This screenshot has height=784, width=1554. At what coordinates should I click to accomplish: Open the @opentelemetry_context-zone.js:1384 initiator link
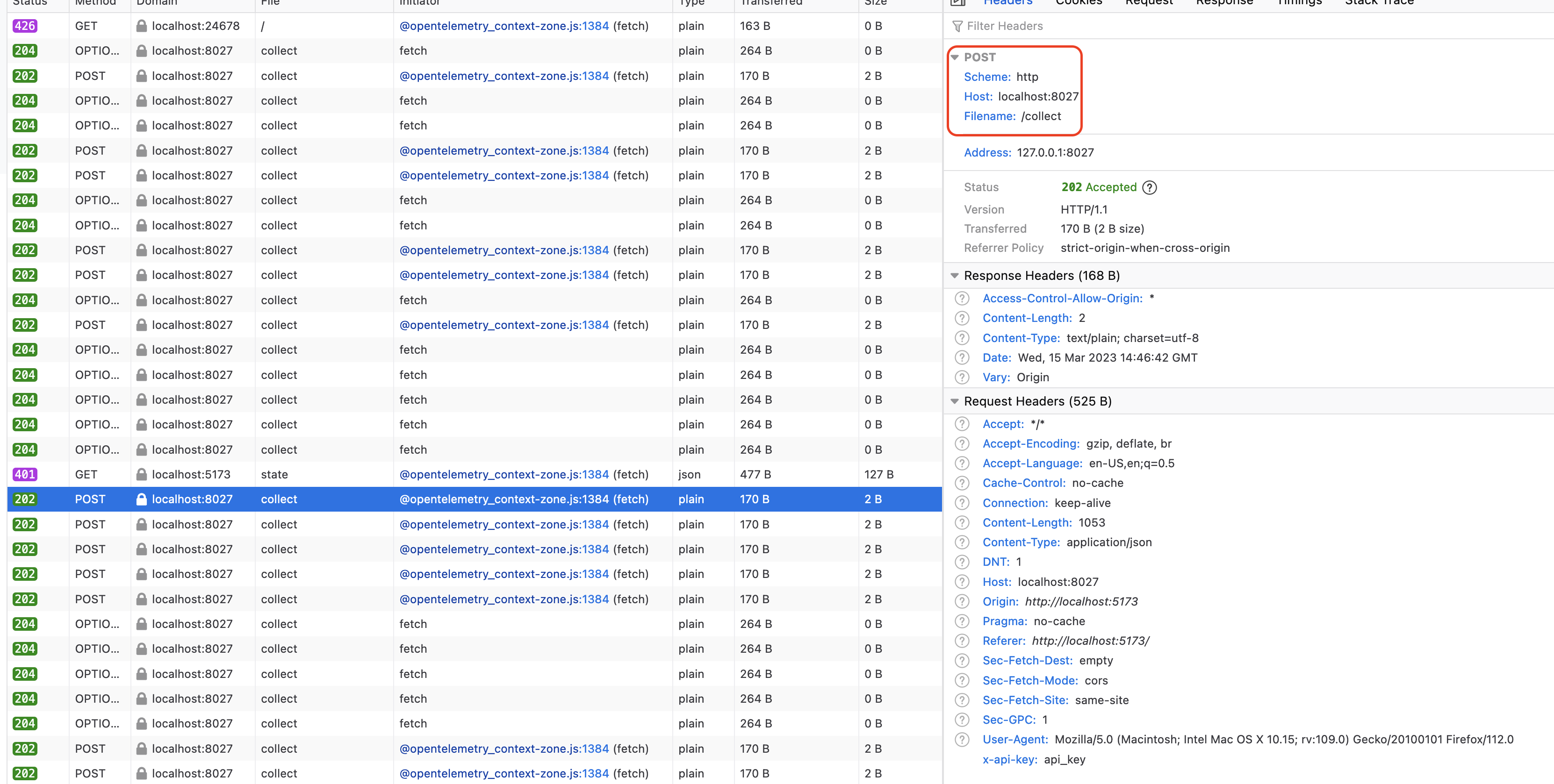pos(504,499)
